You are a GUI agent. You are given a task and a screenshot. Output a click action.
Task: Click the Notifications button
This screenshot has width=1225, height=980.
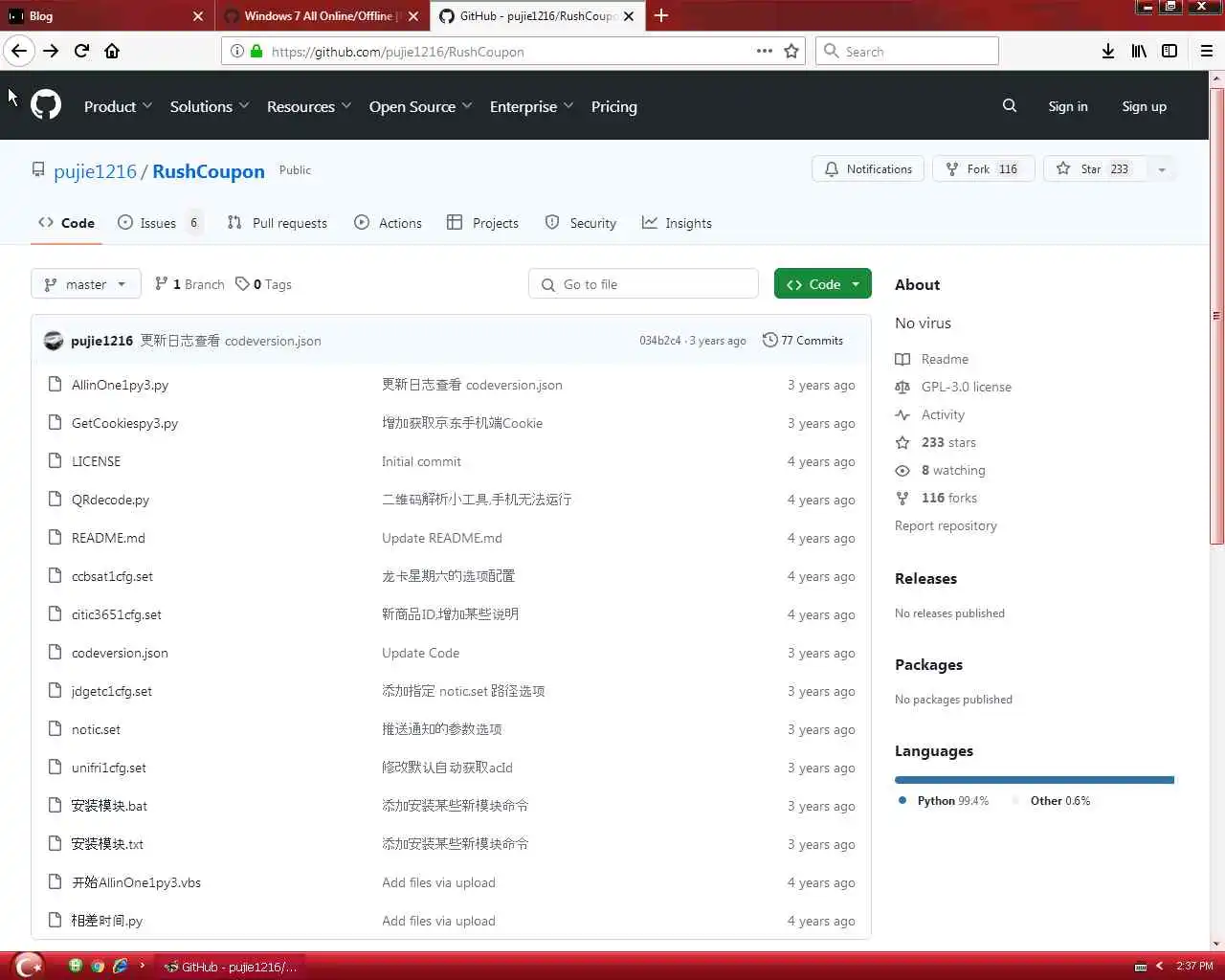[868, 169]
